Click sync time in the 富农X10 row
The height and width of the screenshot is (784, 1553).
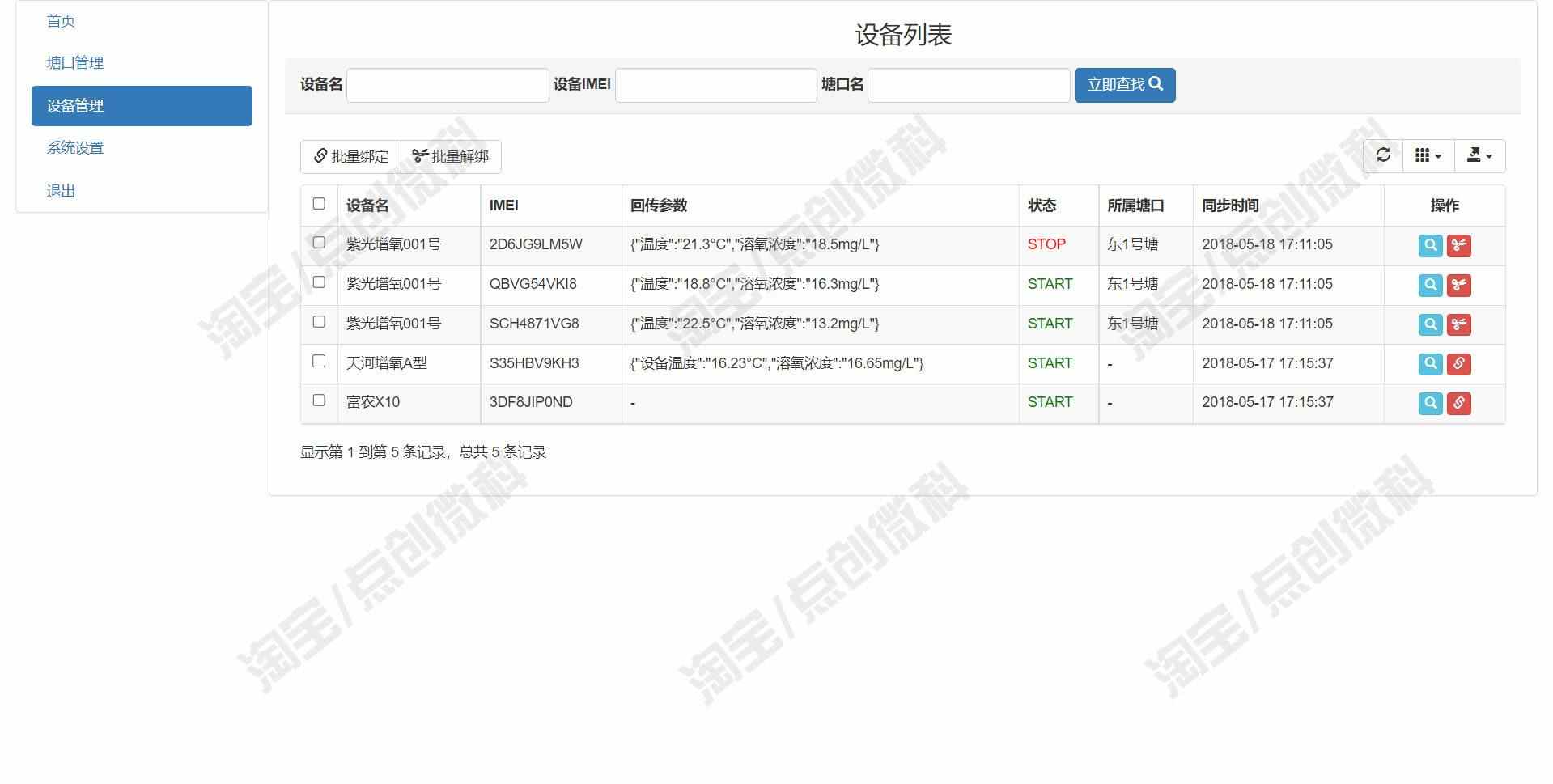[x=1267, y=402]
